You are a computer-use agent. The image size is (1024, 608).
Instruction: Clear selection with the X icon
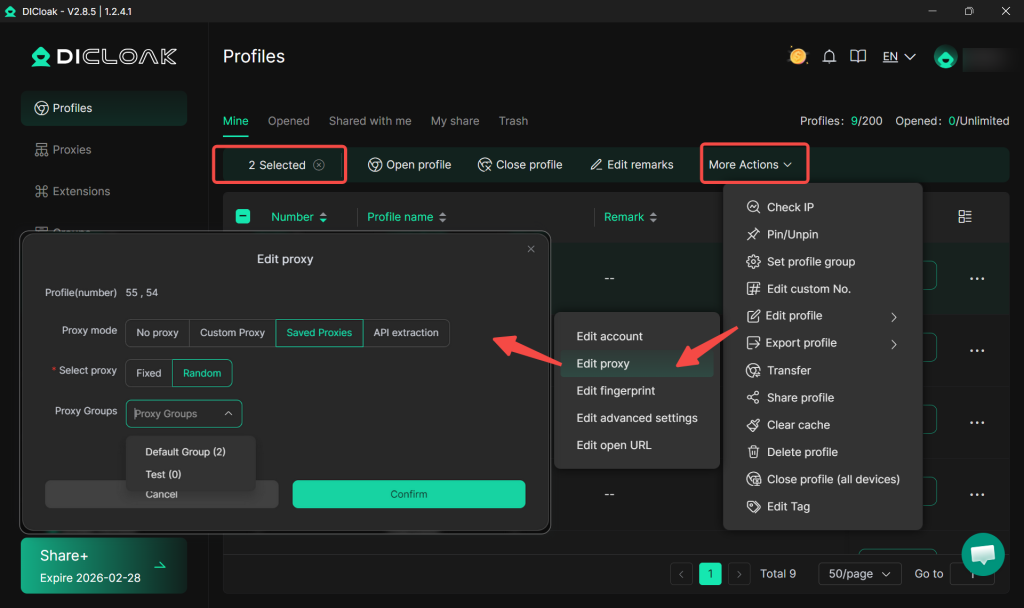(x=319, y=165)
